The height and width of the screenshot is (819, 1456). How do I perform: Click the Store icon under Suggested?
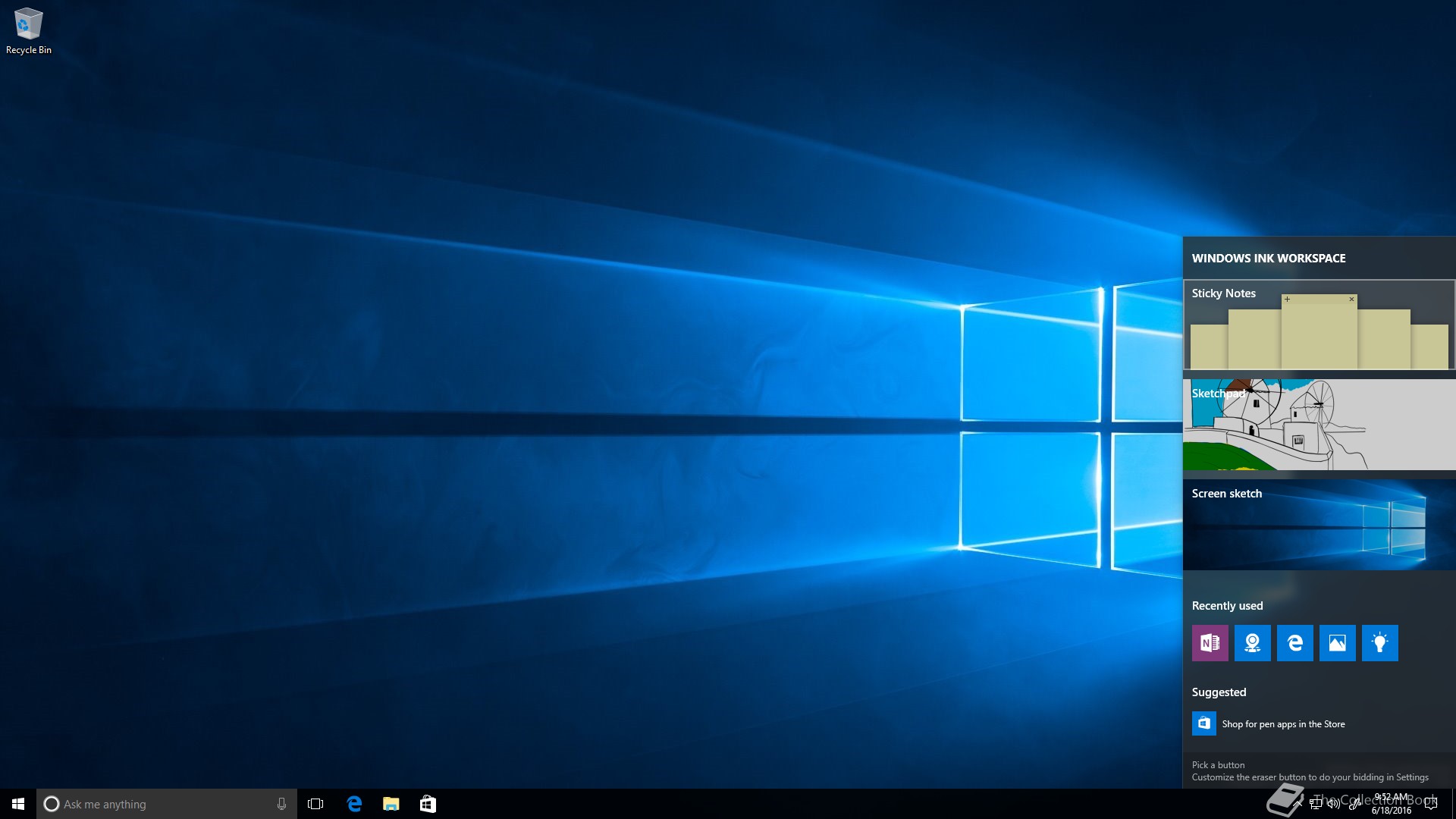click(1203, 723)
